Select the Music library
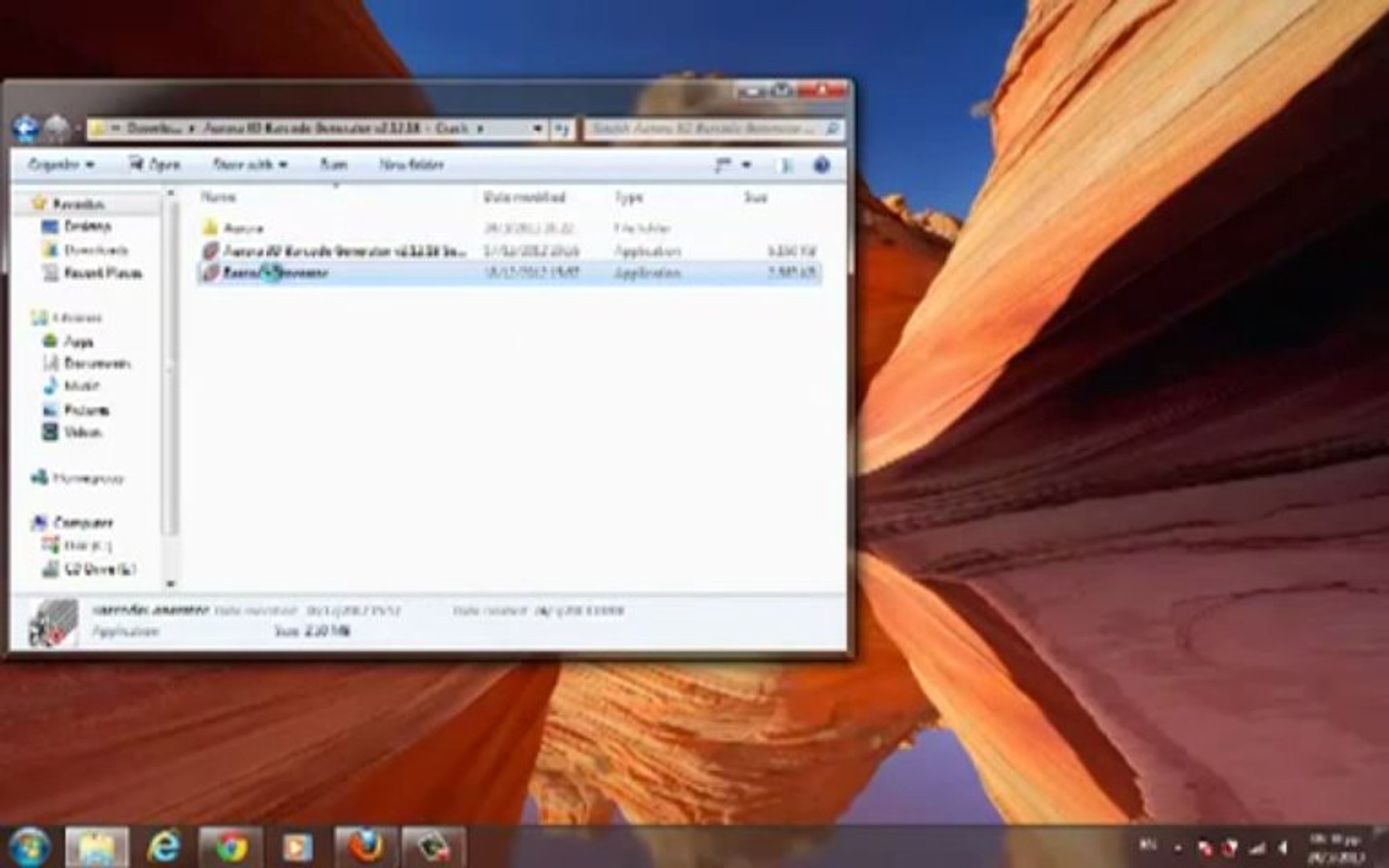Image resolution: width=1389 pixels, height=868 pixels. [81, 387]
